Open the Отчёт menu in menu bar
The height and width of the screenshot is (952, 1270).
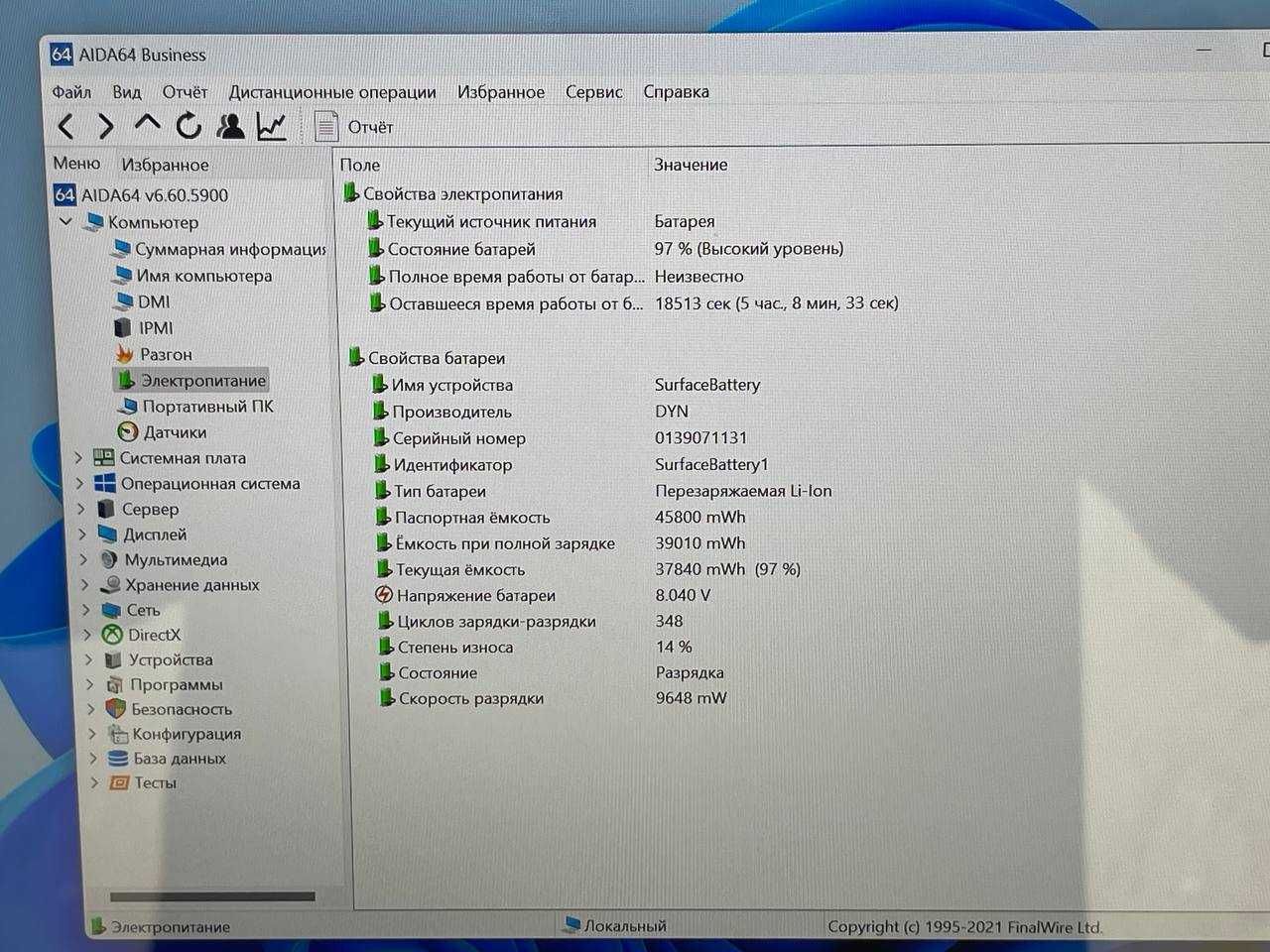[185, 92]
